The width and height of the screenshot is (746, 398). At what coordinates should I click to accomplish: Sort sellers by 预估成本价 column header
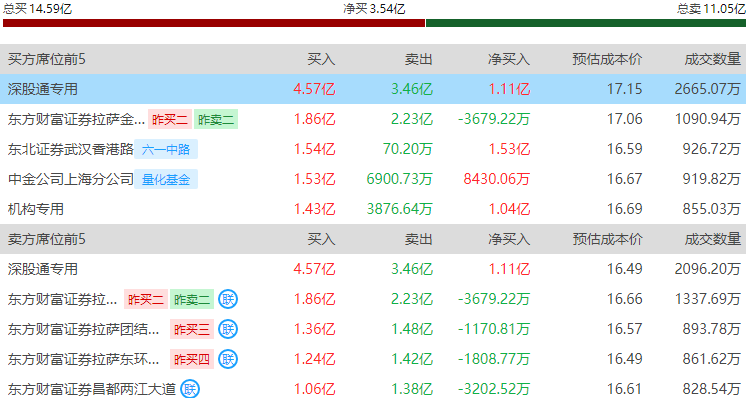pos(607,239)
